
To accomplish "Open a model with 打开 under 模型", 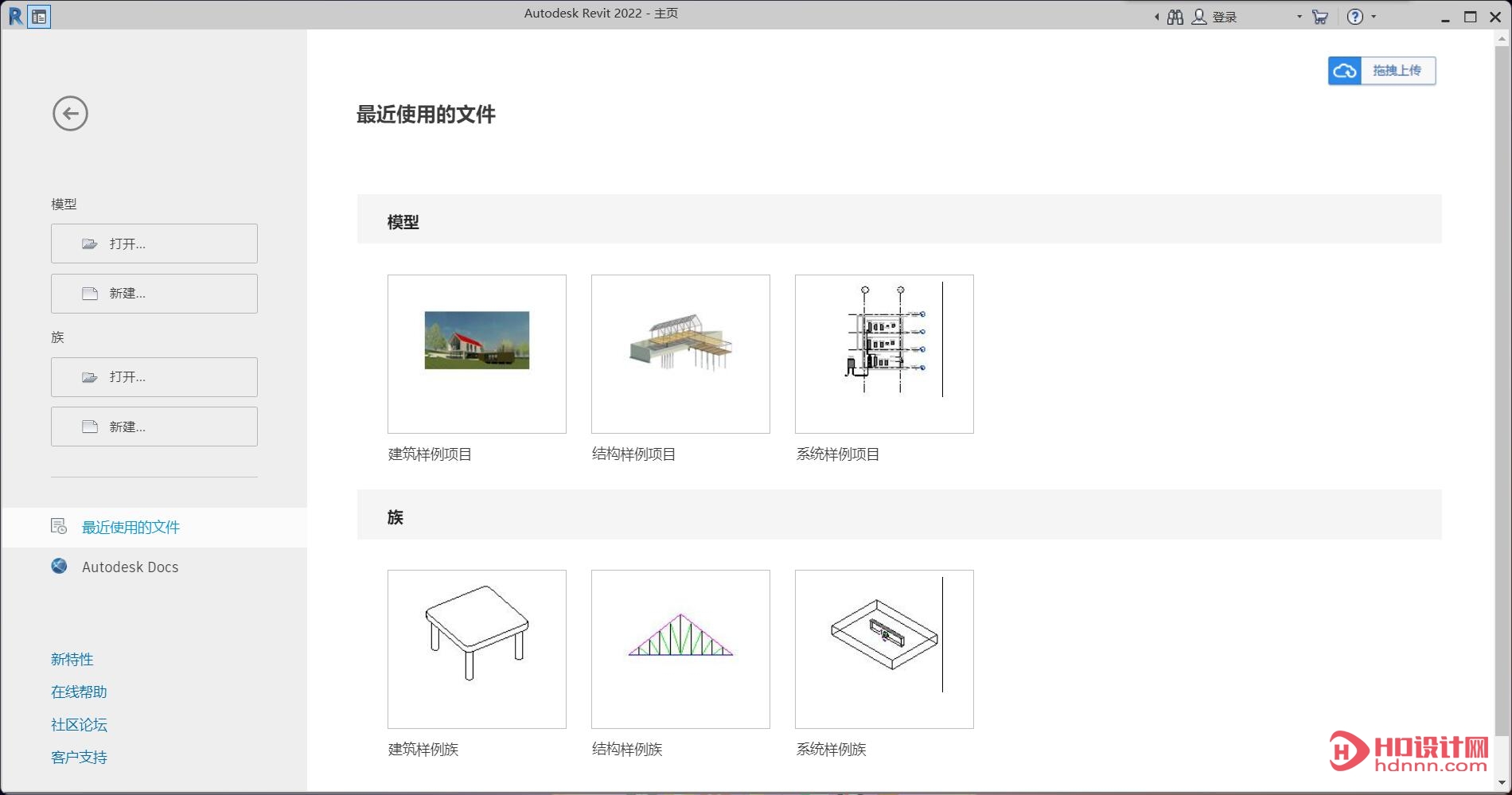I will pos(154,244).
